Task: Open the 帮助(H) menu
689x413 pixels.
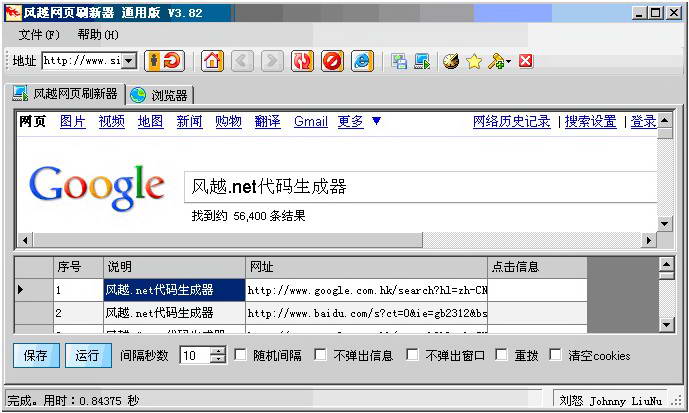Action: tap(98, 35)
